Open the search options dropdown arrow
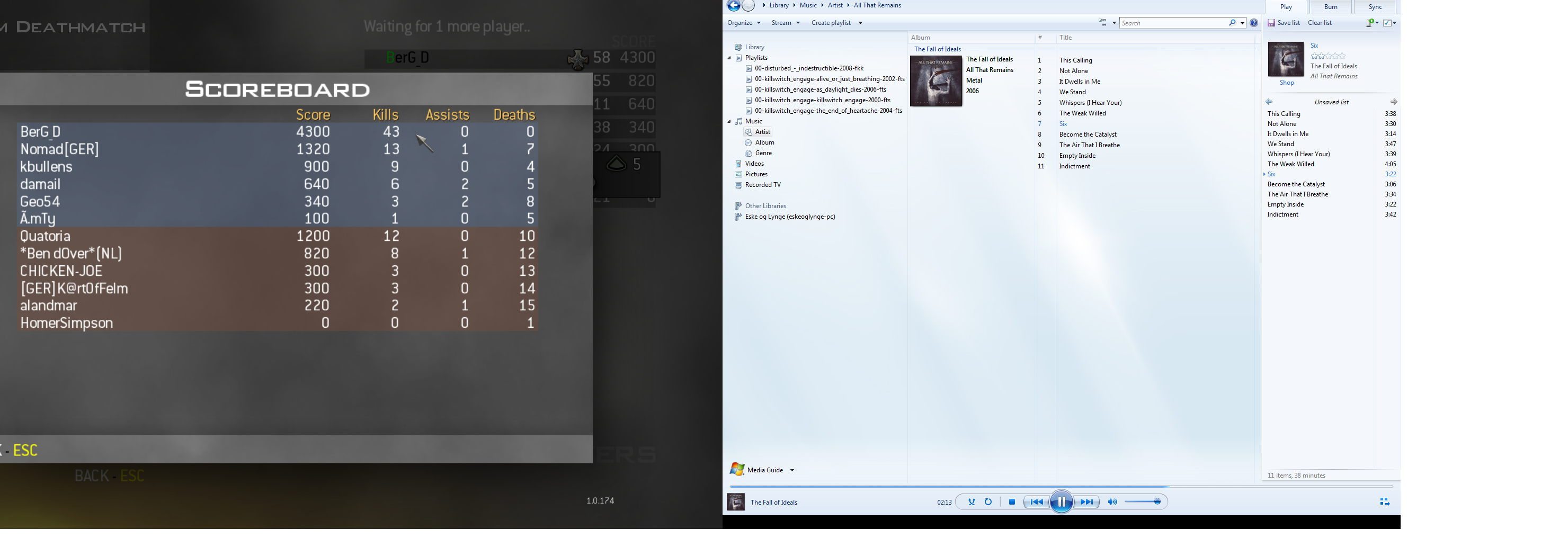The width and height of the screenshot is (1568, 556). (1242, 23)
